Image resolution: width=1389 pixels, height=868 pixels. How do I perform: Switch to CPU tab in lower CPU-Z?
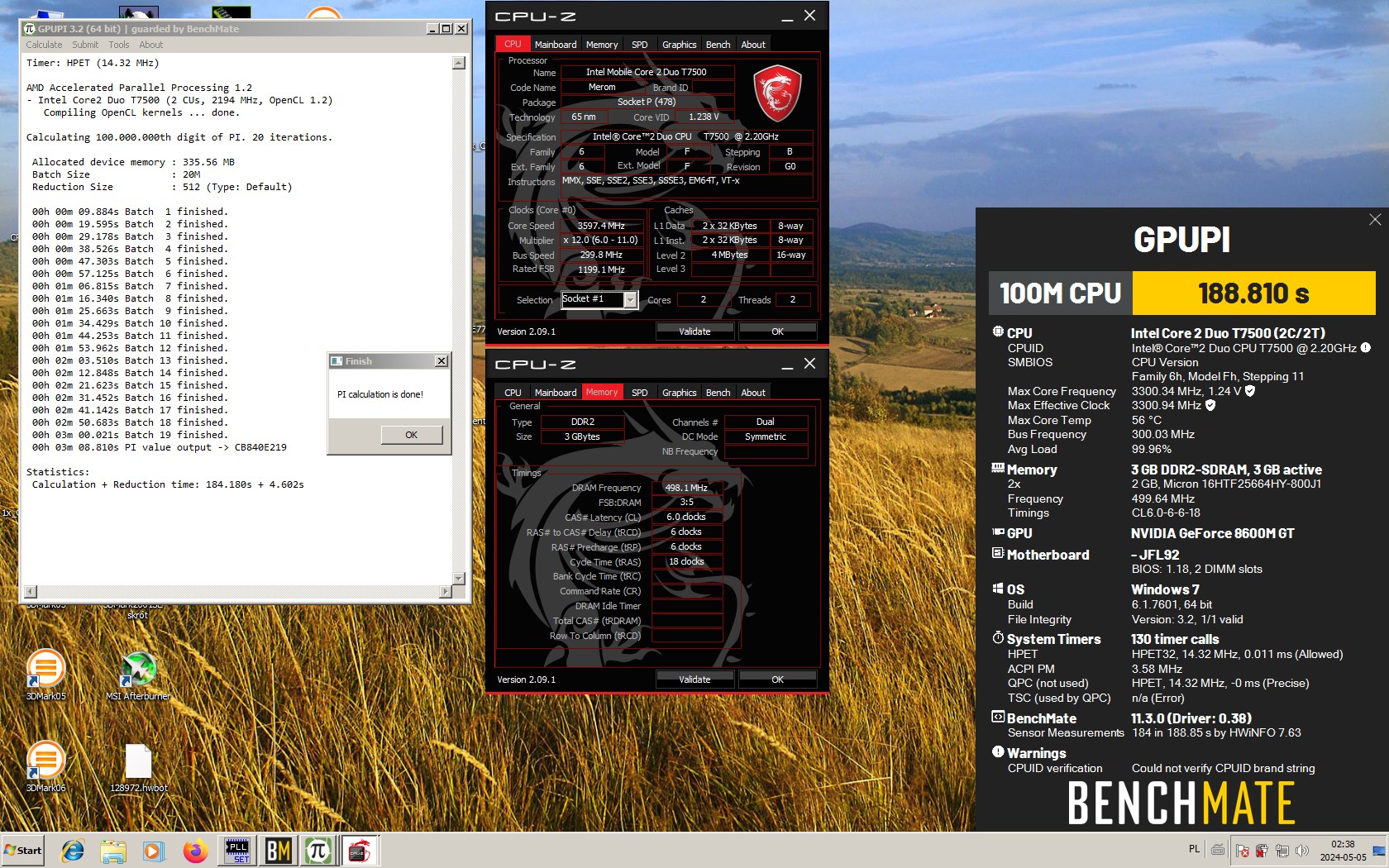point(513,393)
